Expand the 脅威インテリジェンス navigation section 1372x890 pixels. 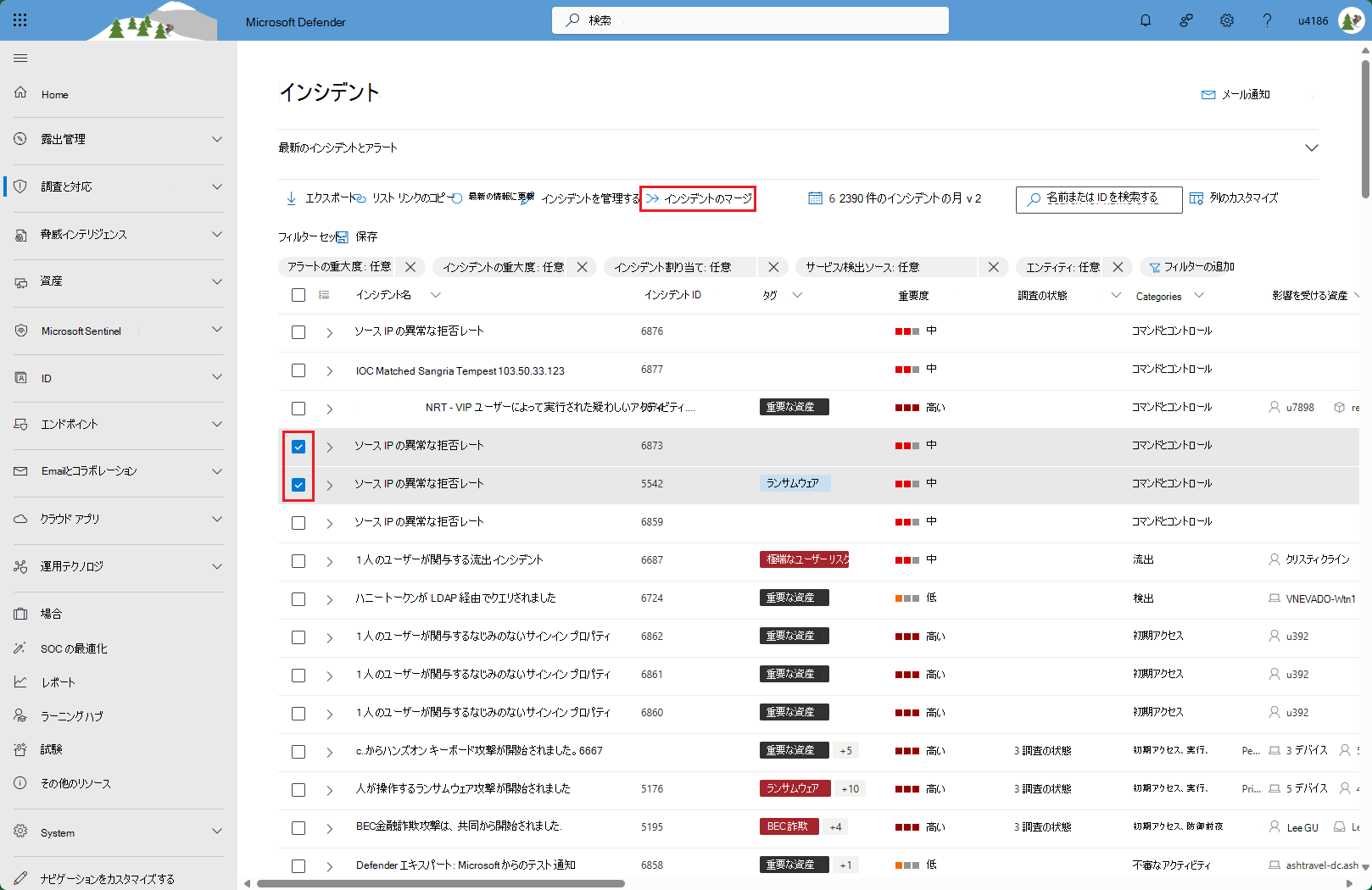(x=217, y=234)
